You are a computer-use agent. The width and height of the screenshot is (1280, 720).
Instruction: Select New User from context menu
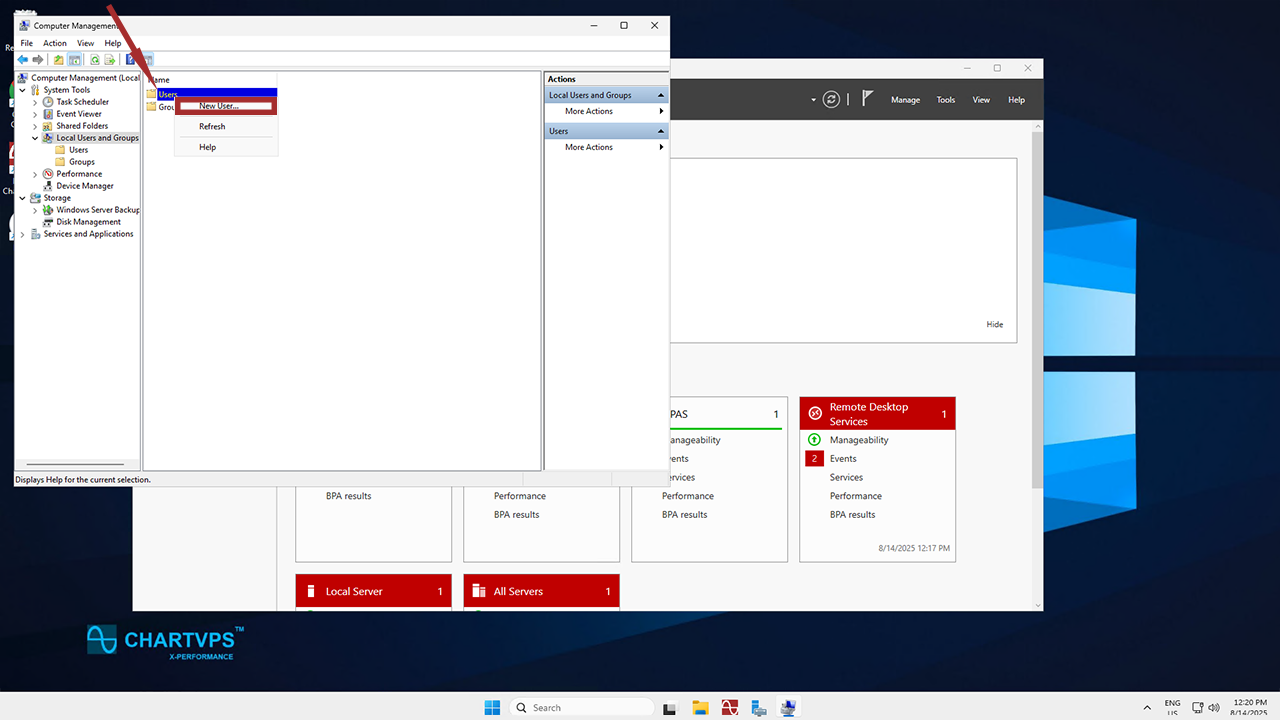pyautogui.click(x=219, y=106)
